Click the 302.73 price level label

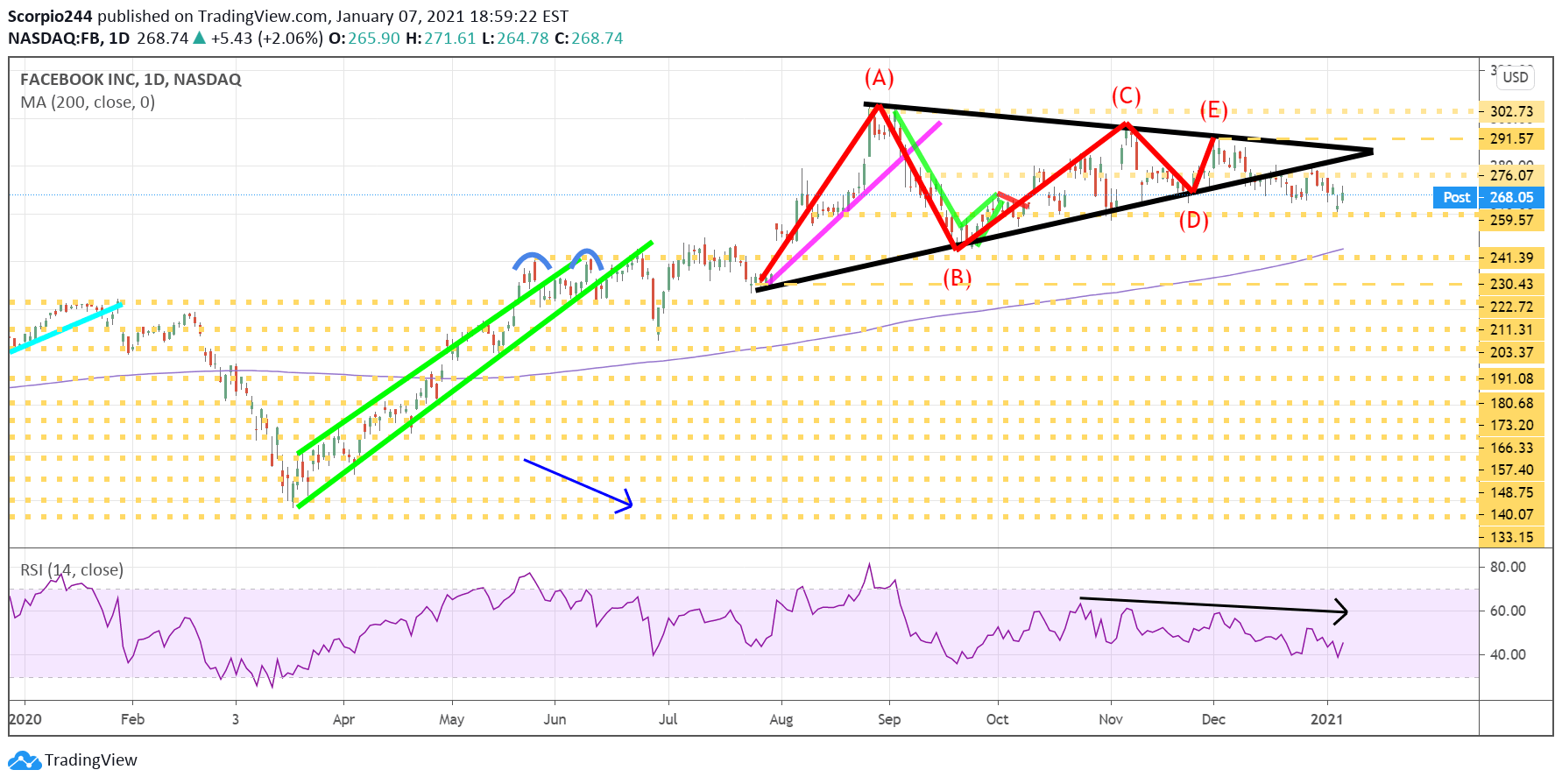pos(1511,112)
